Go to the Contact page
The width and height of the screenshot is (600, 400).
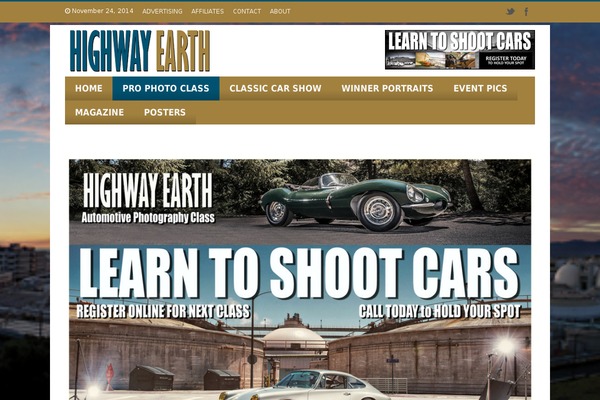pyautogui.click(x=247, y=11)
